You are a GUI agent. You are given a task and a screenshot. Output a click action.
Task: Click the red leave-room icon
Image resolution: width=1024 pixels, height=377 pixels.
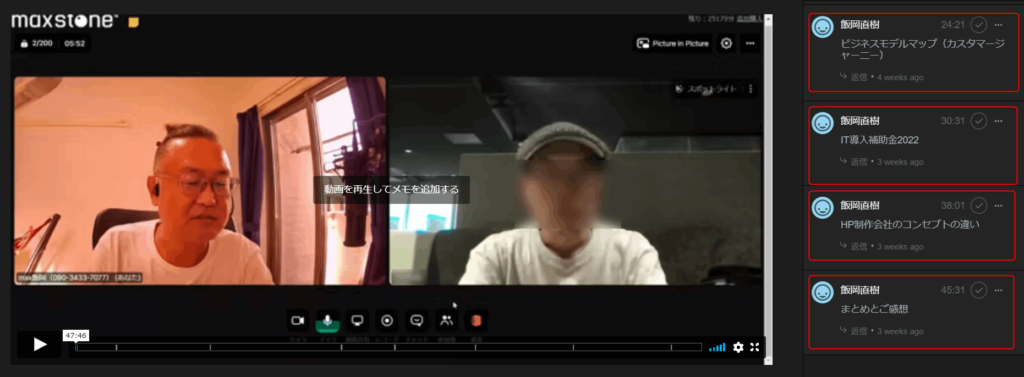[476, 321]
